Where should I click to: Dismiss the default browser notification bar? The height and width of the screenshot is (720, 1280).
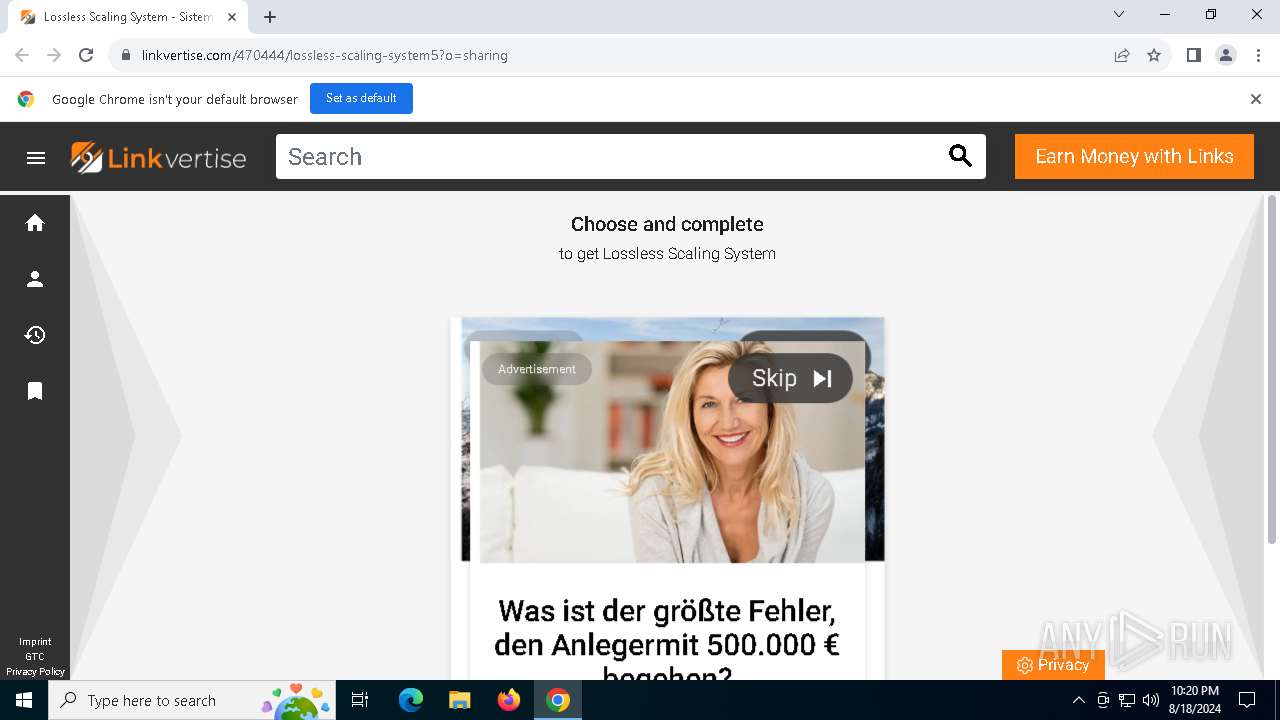coord(1255,99)
